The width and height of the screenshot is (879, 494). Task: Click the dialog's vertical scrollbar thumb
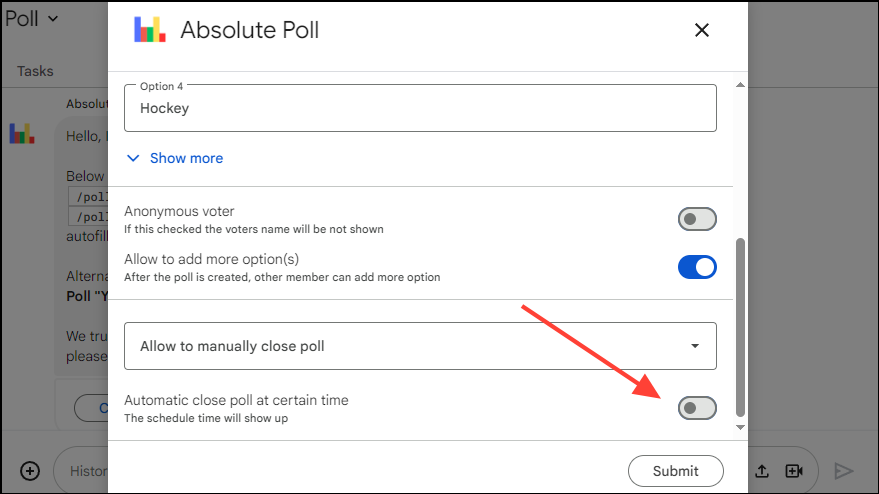tap(740, 326)
